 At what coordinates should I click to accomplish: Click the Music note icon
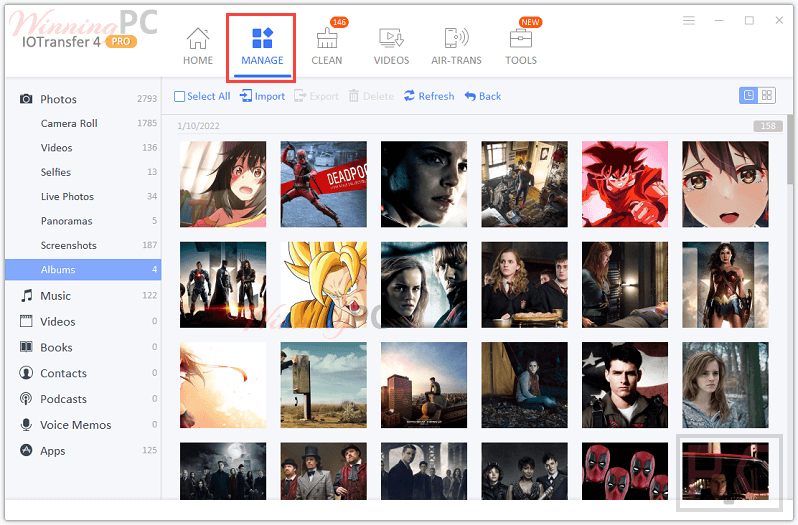(26, 296)
